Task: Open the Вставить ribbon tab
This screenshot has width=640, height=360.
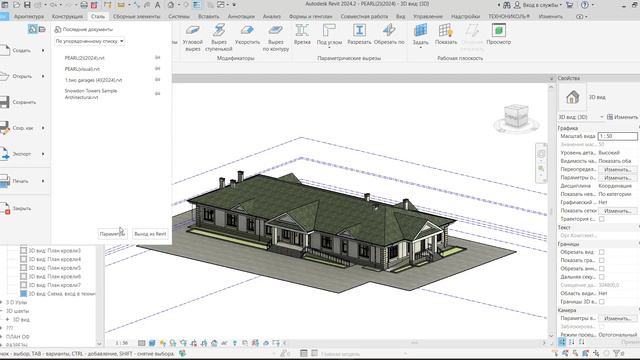Action: point(209,16)
